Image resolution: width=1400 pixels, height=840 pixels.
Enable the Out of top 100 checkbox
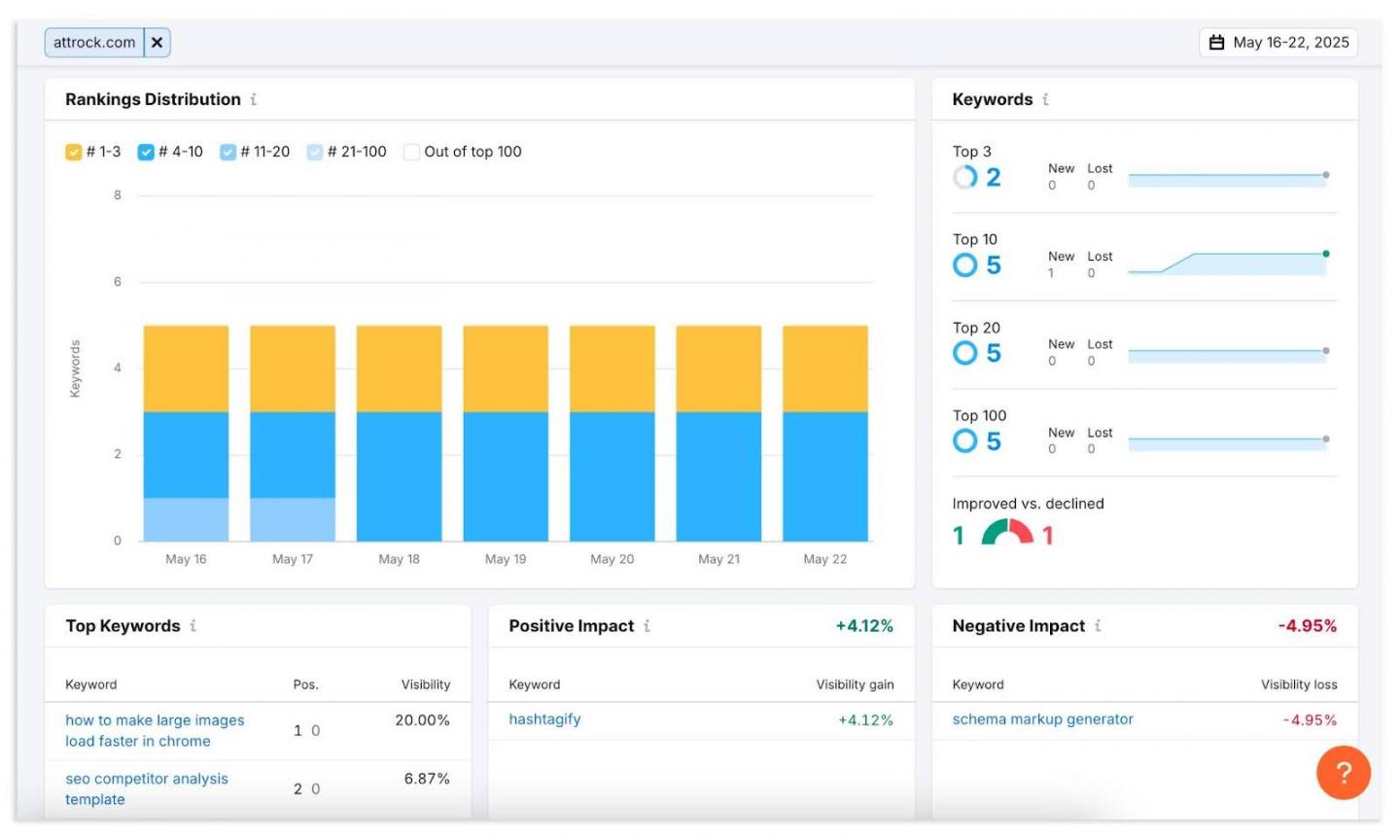tap(411, 152)
